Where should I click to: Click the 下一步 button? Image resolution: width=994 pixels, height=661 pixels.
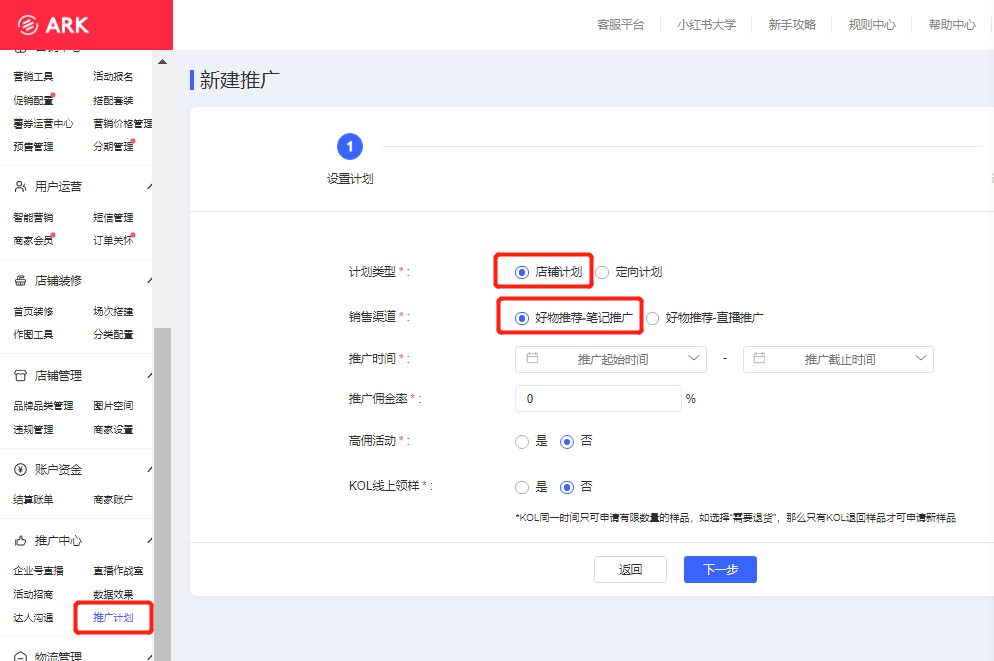pyautogui.click(x=720, y=570)
